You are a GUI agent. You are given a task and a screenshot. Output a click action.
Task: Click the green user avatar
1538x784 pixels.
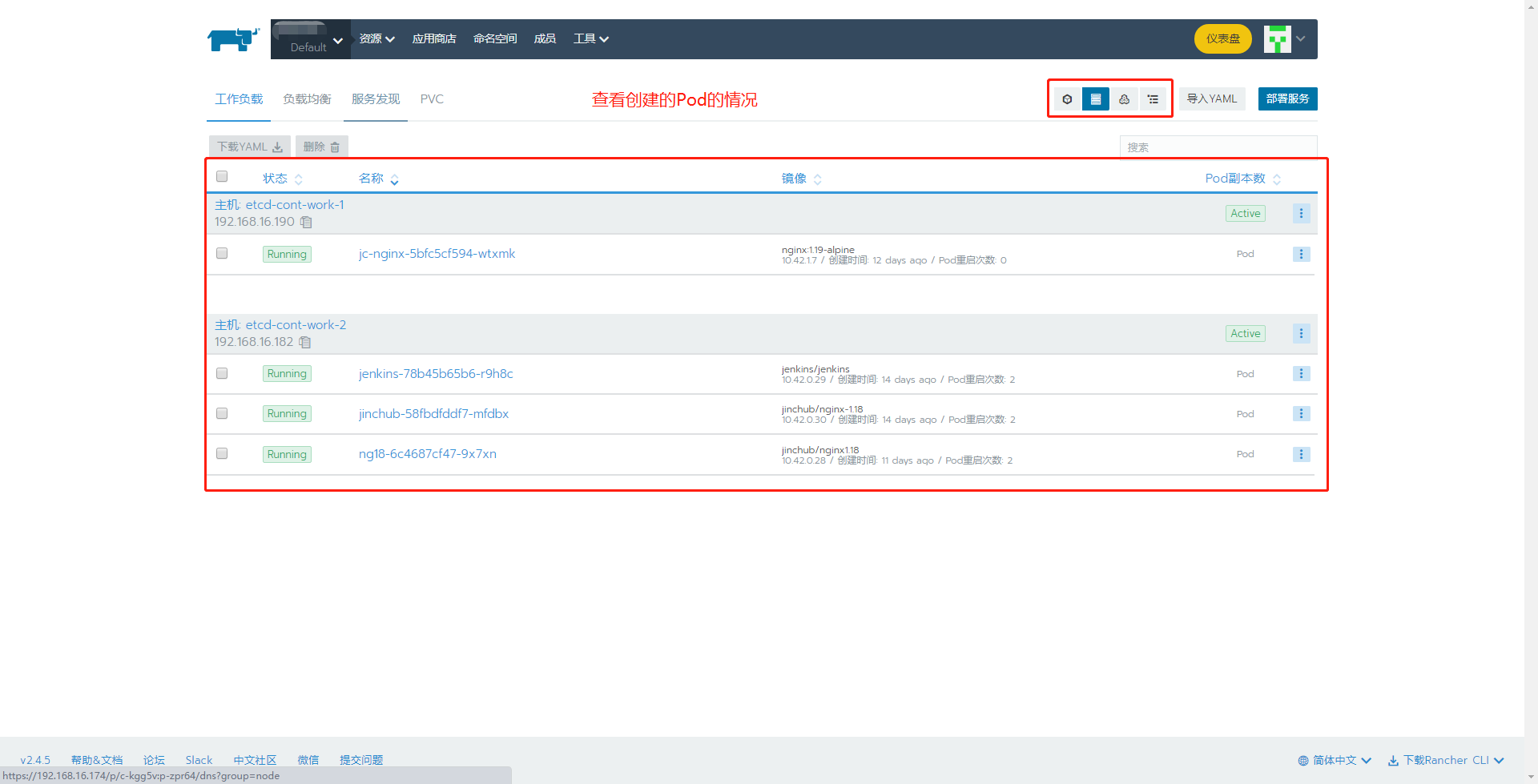pyautogui.click(x=1278, y=38)
